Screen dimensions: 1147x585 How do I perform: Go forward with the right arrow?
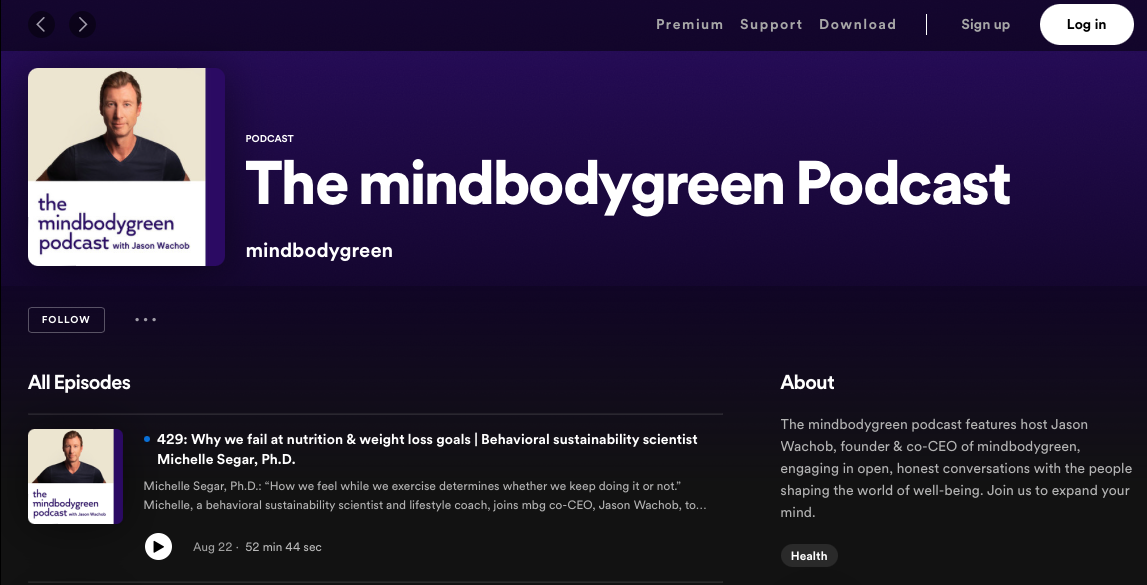pyautogui.click(x=83, y=25)
